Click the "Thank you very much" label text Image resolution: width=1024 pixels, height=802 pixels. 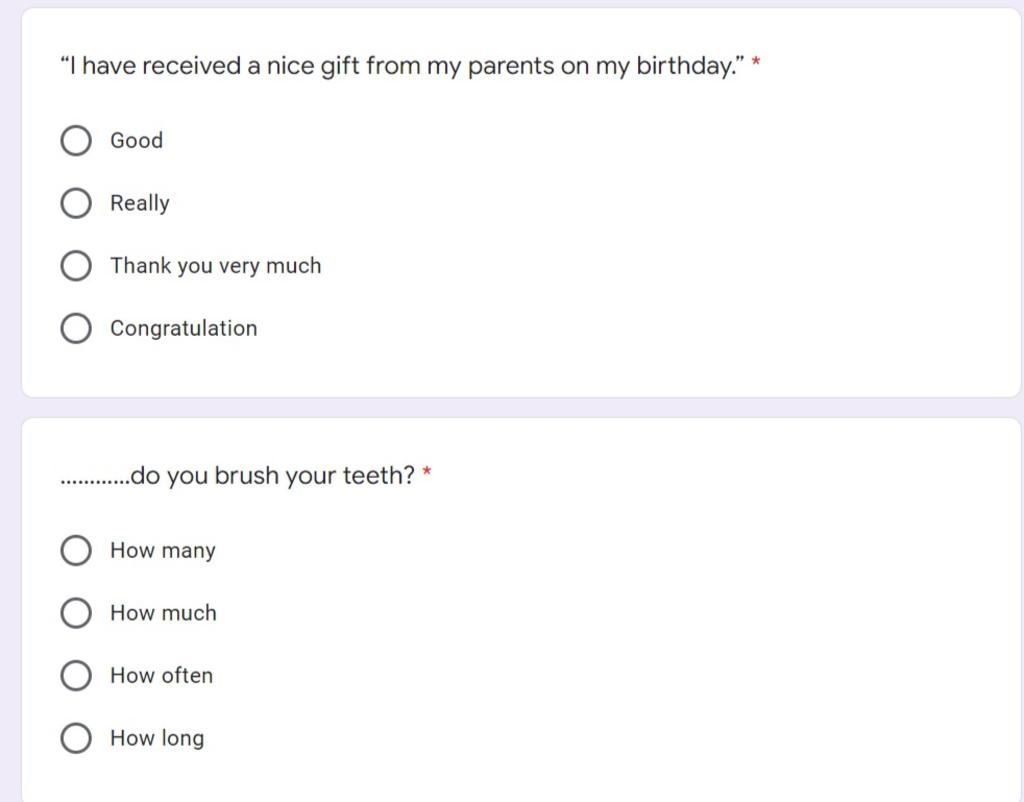click(216, 266)
